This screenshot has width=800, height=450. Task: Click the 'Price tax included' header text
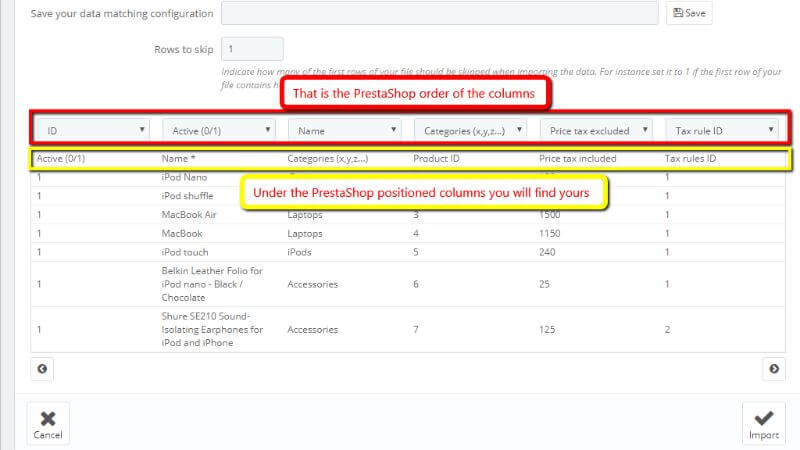coord(578,159)
